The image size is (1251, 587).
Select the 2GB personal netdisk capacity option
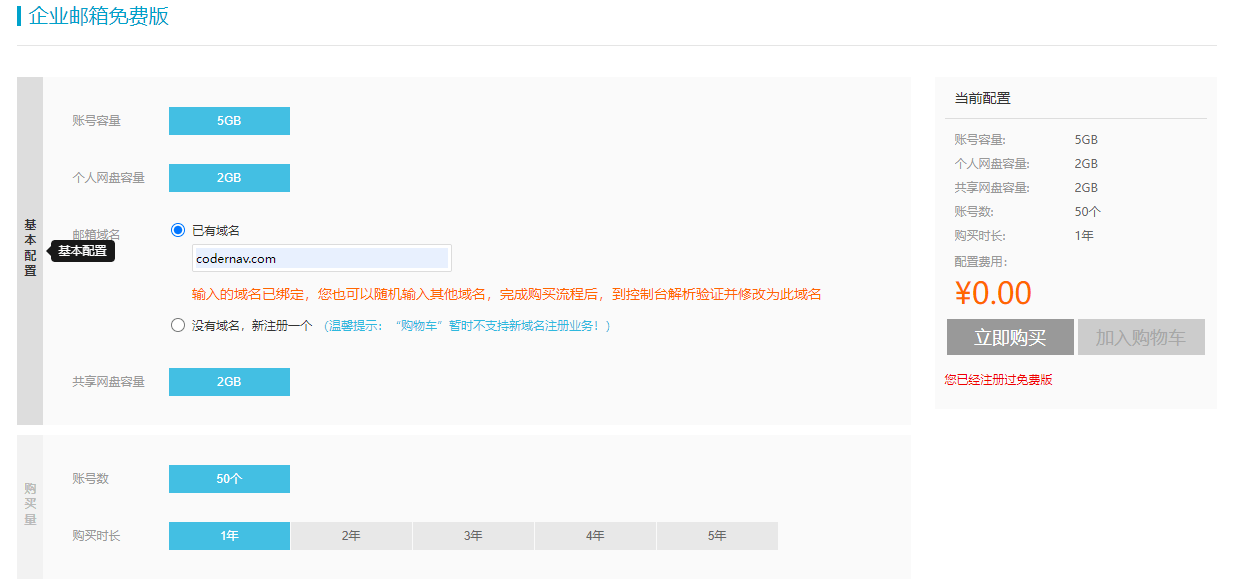coord(229,178)
